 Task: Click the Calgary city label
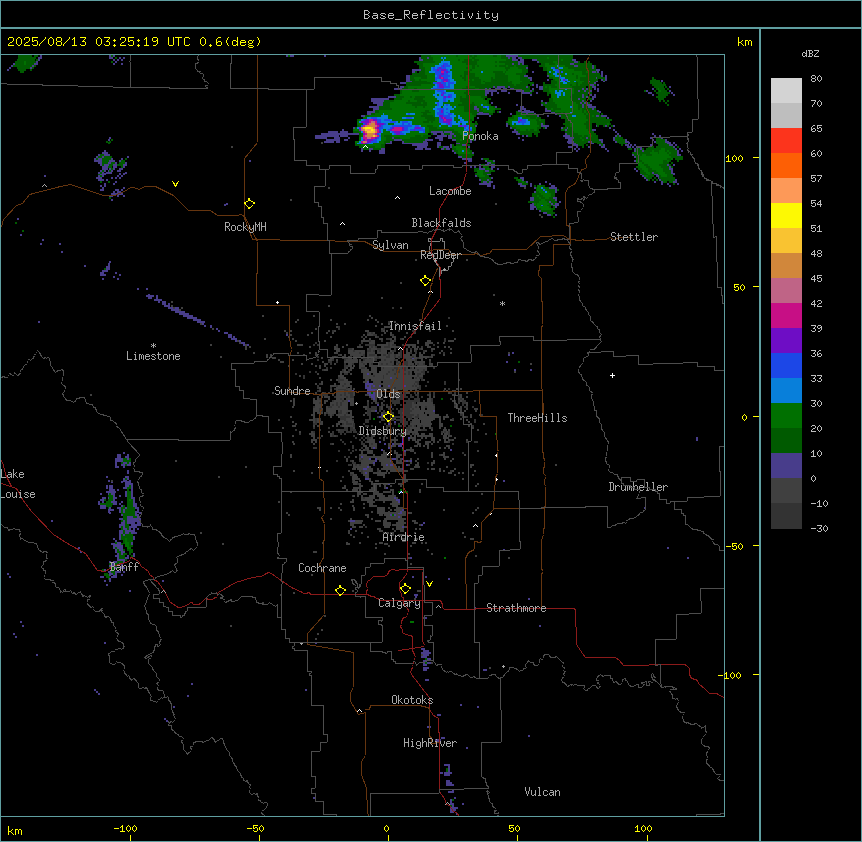point(399,603)
